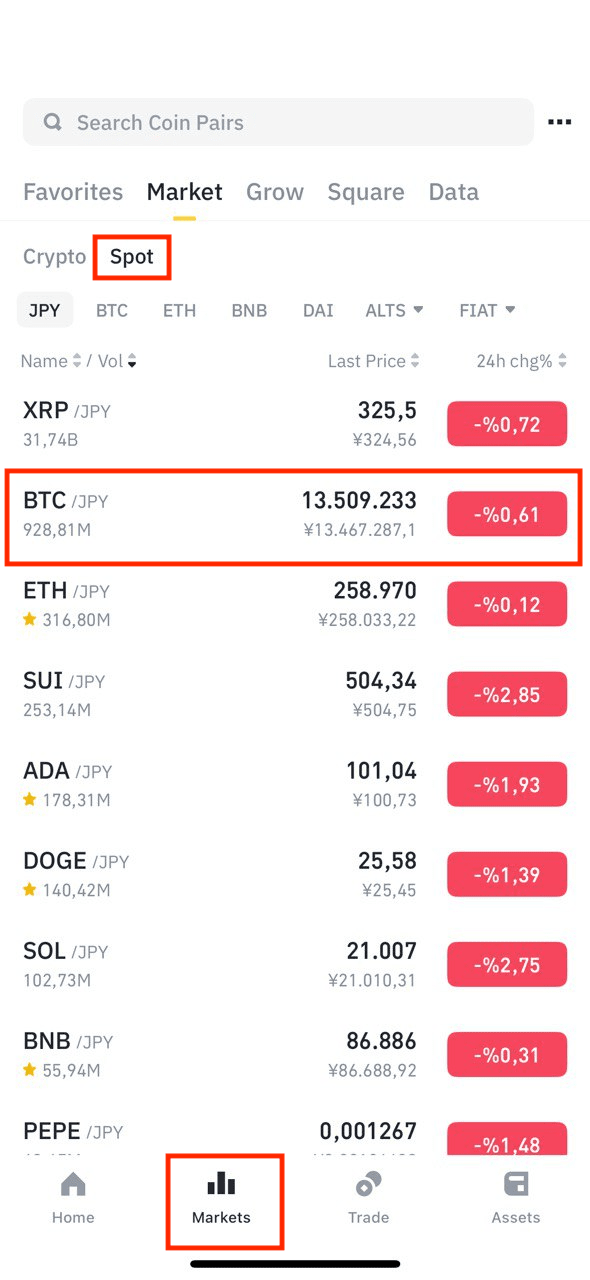Expand the ALTS dropdown filter
Viewport: 590px width, 1280px height.
394,311
